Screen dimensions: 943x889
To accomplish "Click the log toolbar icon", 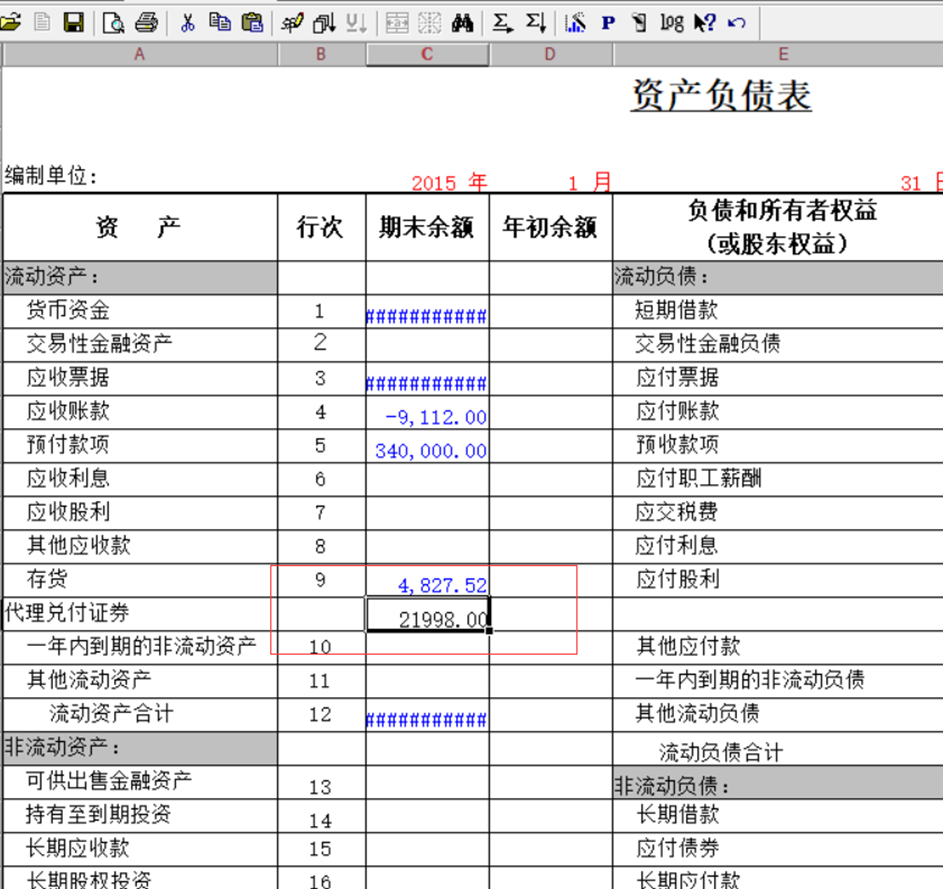I will click(x=672, y=23).
